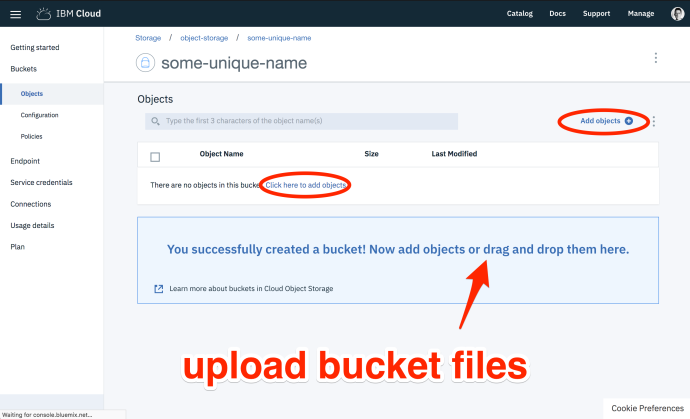Open objects list overflow menu
The height and width of the screenshot is (419, 690).
coord(654,121)
